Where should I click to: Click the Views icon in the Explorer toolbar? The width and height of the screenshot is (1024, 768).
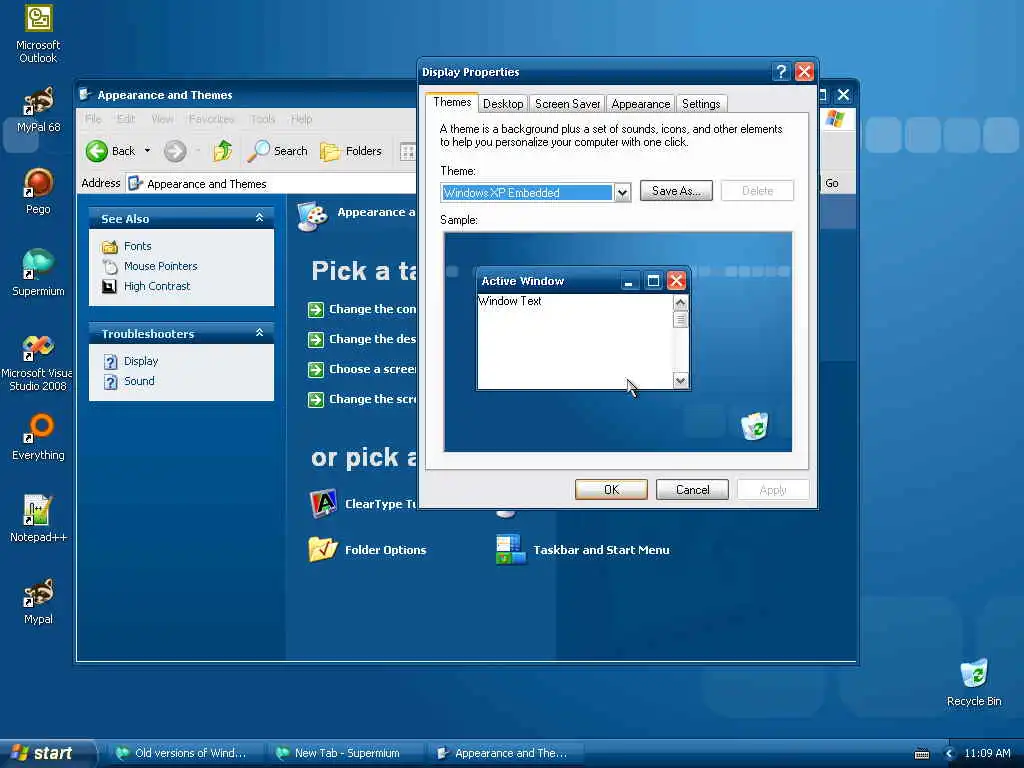408,152
